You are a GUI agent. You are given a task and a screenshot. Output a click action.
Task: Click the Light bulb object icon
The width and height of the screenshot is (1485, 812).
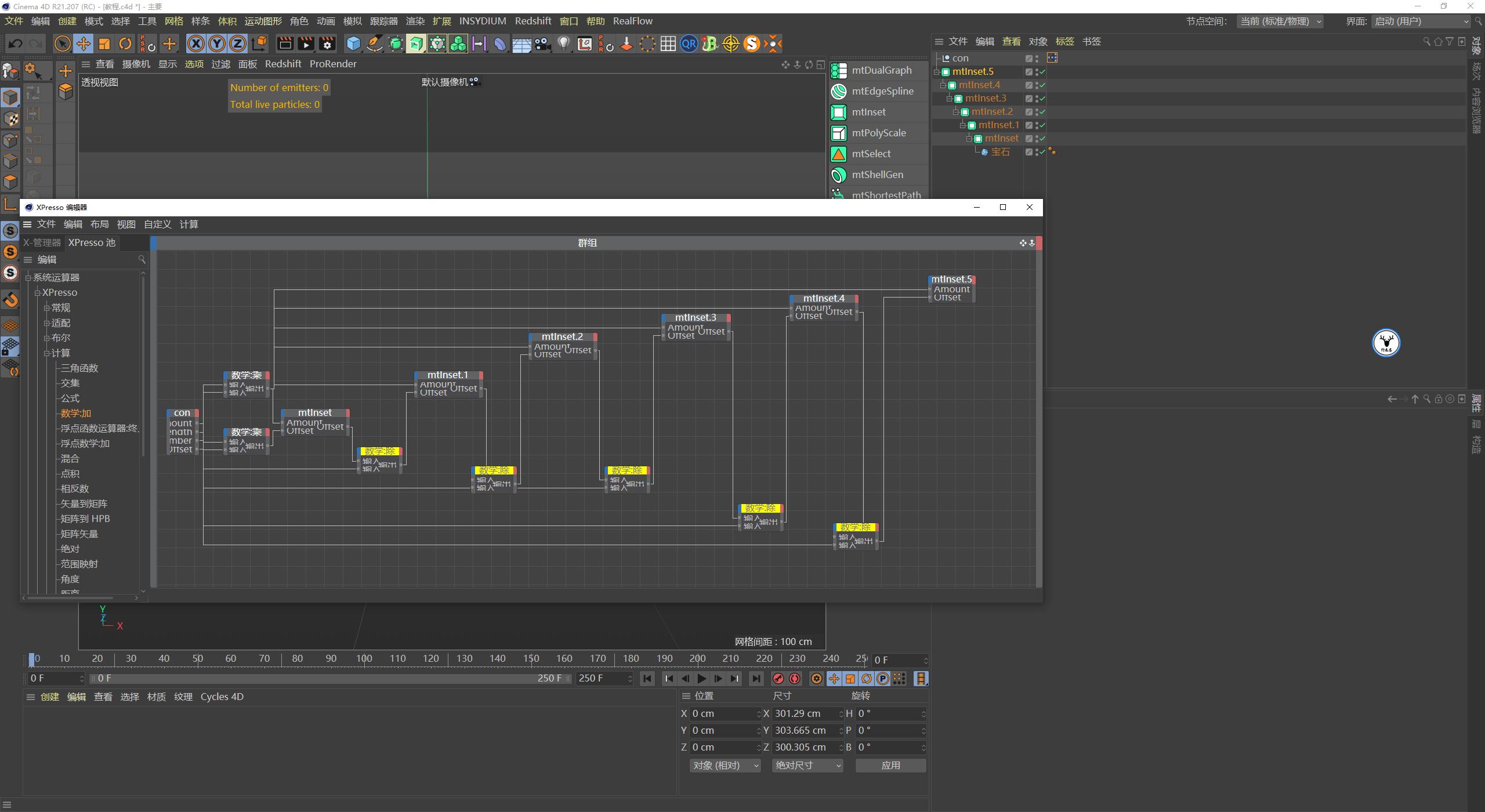pos(563,43)
